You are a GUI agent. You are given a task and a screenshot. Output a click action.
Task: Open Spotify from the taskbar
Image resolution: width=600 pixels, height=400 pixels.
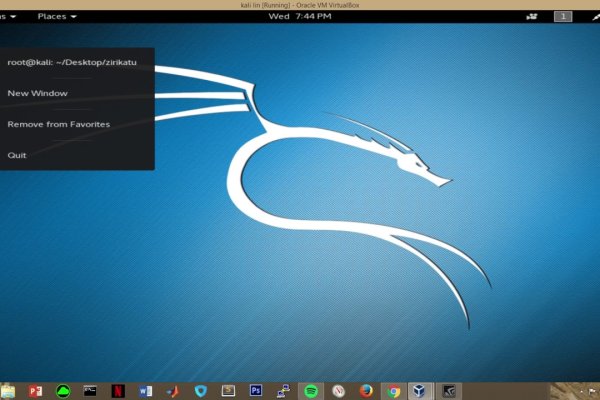click(x=311, y=390)
